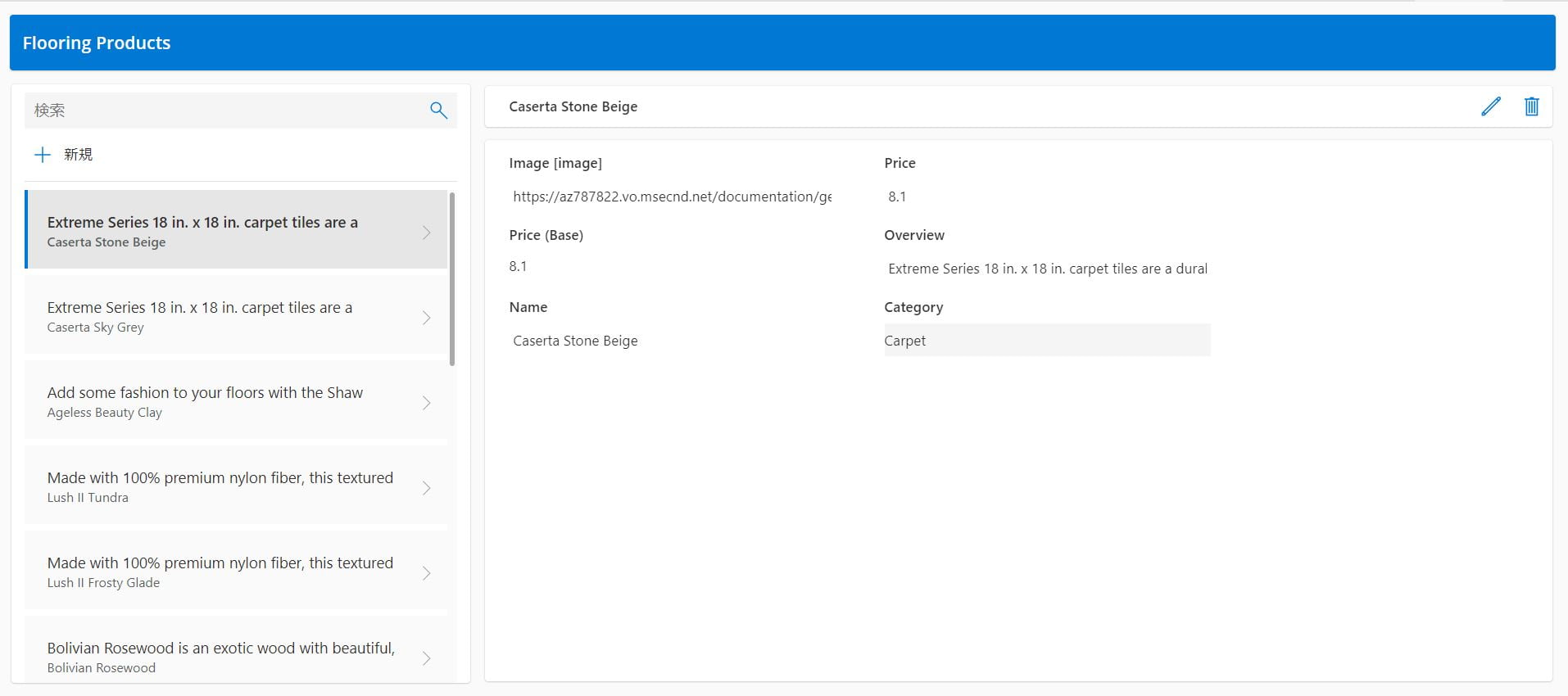Click the Overview description text field
The height and width of the screenshot is (696, 1568).
[1047, 269]
